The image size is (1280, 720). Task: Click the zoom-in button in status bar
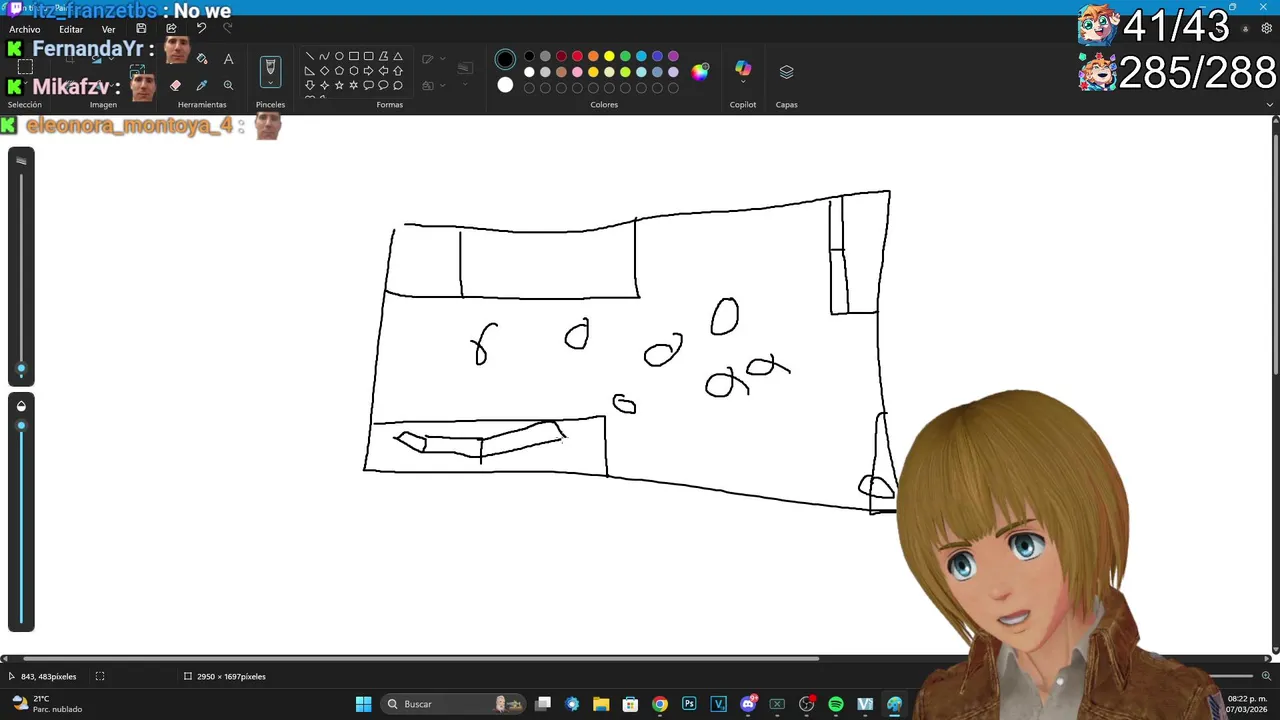pos(1266,676)
